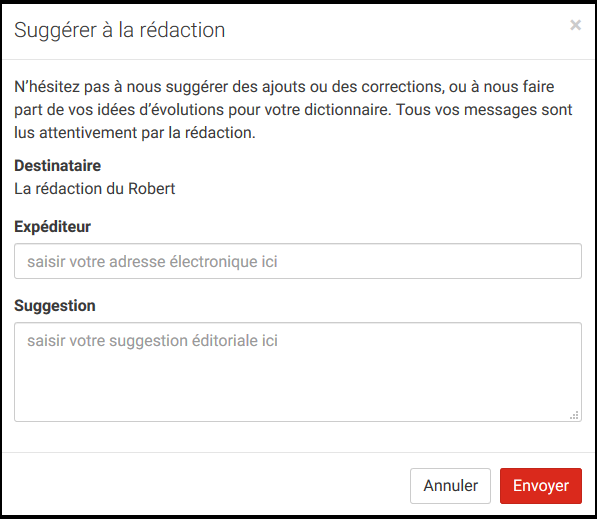The image size is (597, 519).
Task: Click the dialog title Suggérer à la rédaction
Action: [x=120, y=30]
